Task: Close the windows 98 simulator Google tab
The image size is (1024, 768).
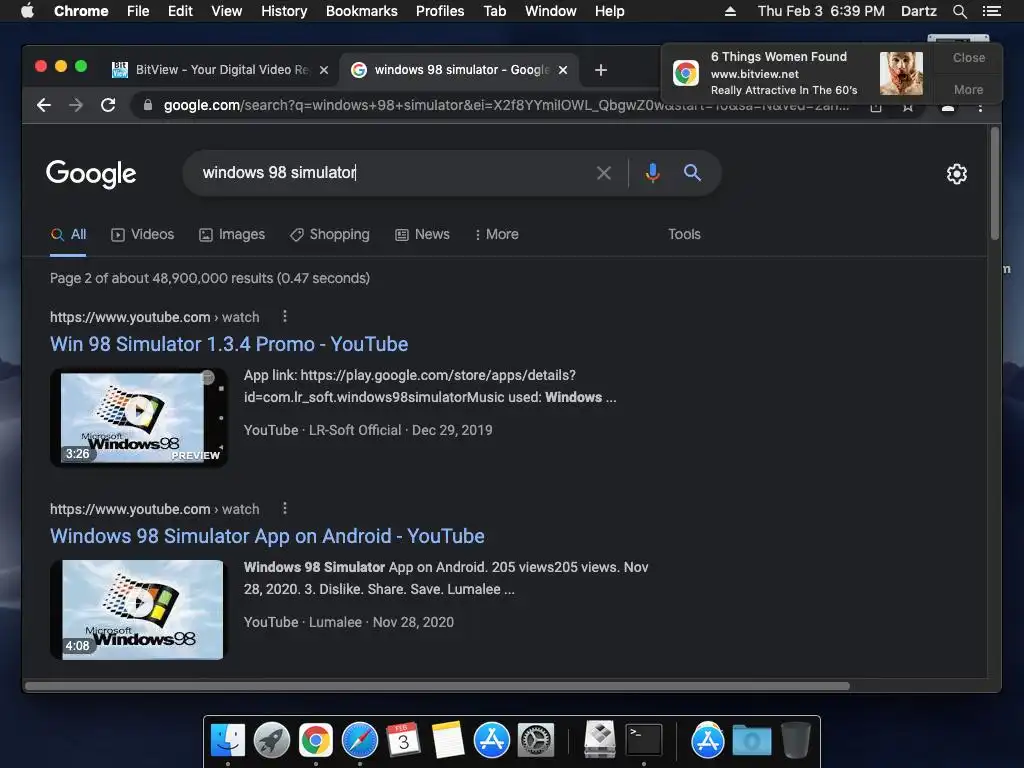Action: click(x=563, y=70)
